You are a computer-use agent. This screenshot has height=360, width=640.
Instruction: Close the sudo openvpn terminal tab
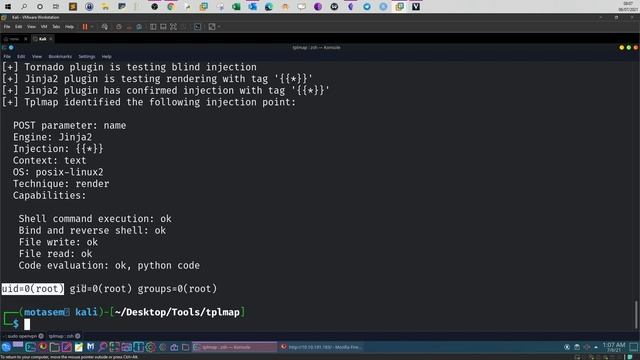coord(41,336)
